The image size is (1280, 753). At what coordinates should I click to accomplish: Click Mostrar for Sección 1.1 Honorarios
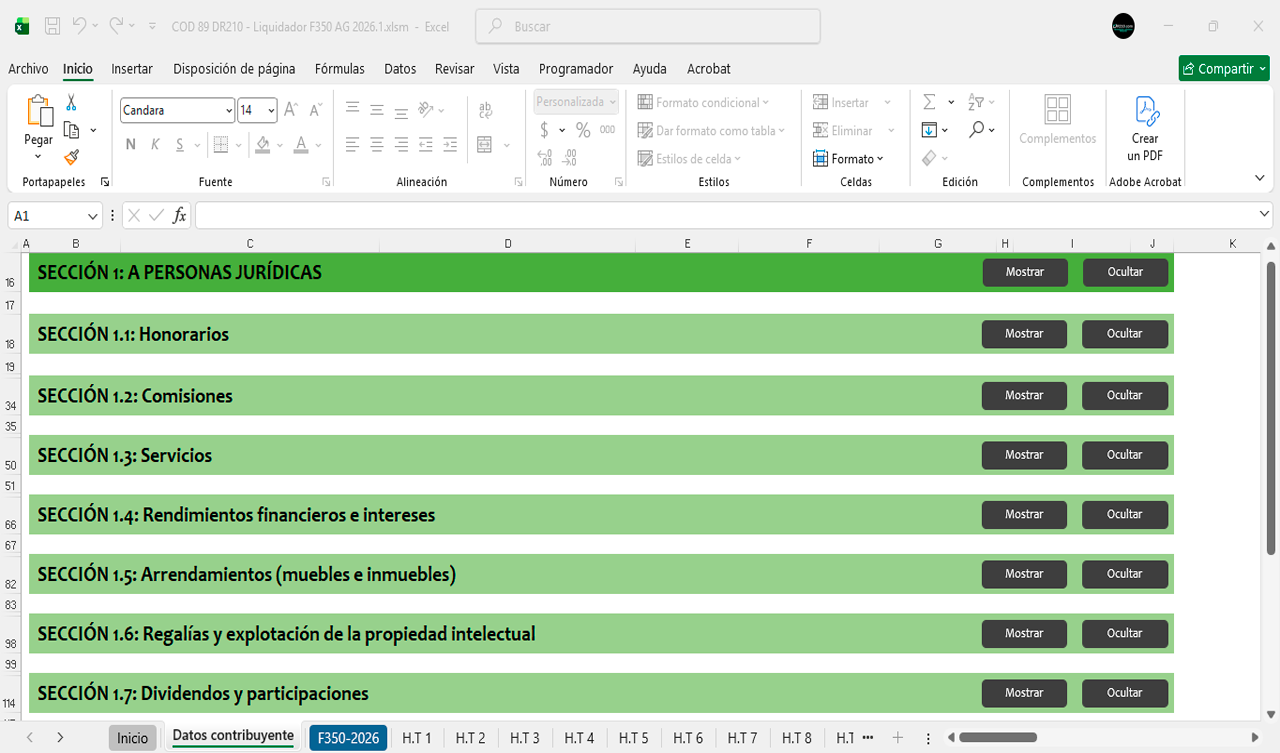click(1024, 334)
